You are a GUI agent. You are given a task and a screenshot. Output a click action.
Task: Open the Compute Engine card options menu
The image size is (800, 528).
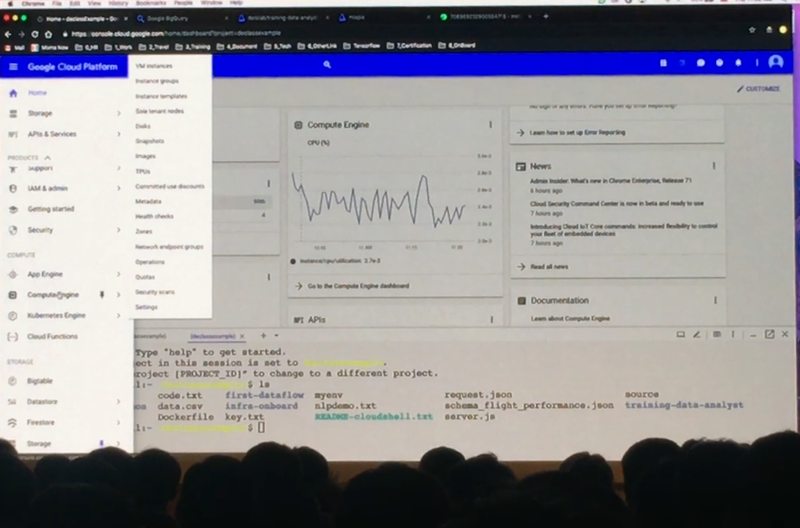click(490, 124)
